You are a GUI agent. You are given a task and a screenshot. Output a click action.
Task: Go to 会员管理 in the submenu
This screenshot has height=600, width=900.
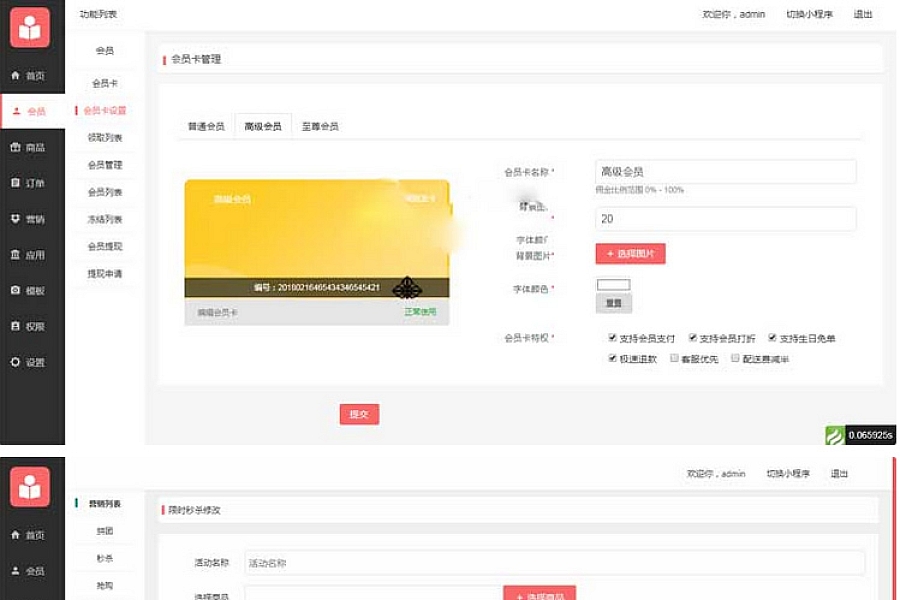point(105,165)
